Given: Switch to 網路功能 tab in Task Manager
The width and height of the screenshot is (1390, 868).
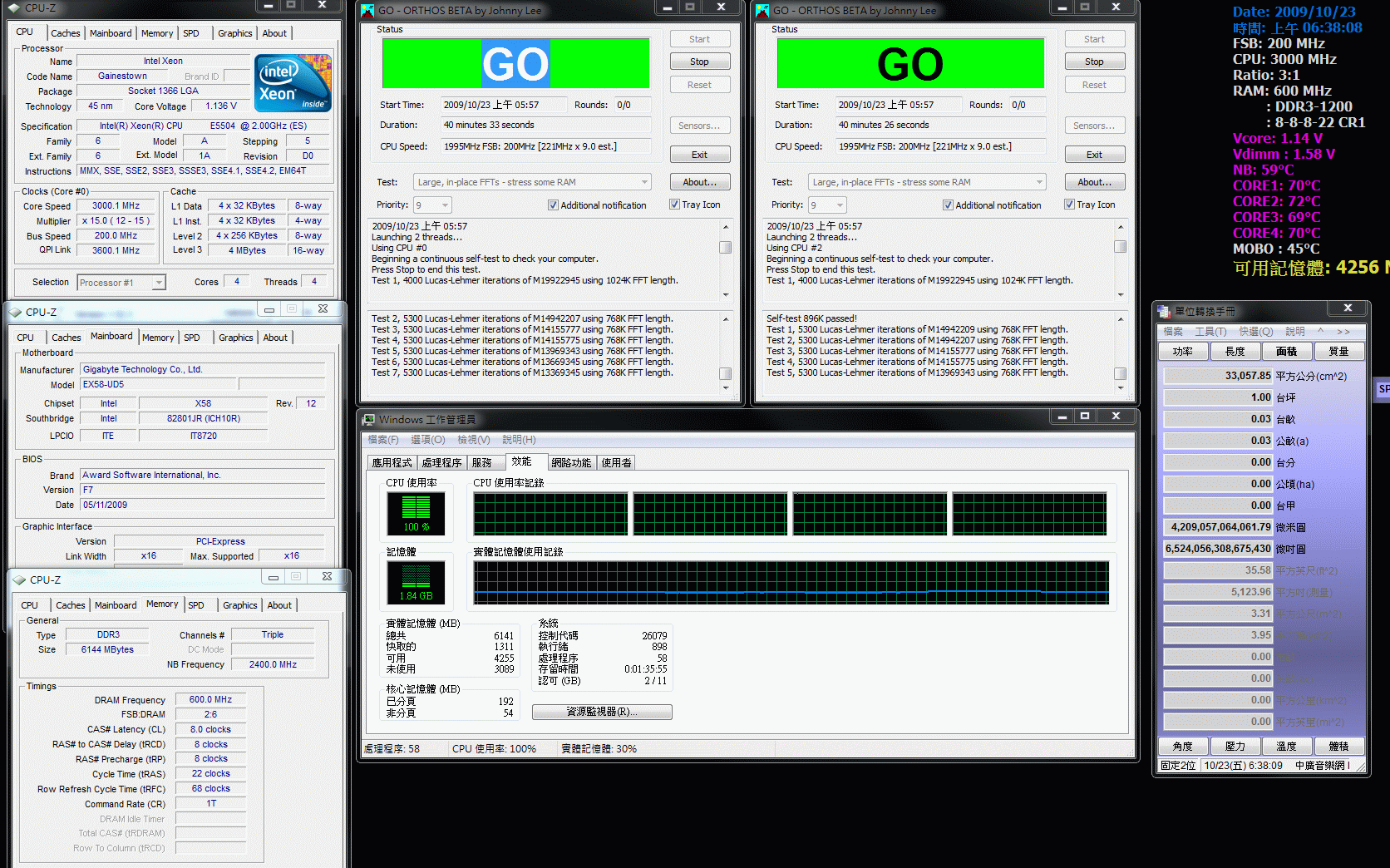Looking at the screenshot, I should (x=571, y=463).
